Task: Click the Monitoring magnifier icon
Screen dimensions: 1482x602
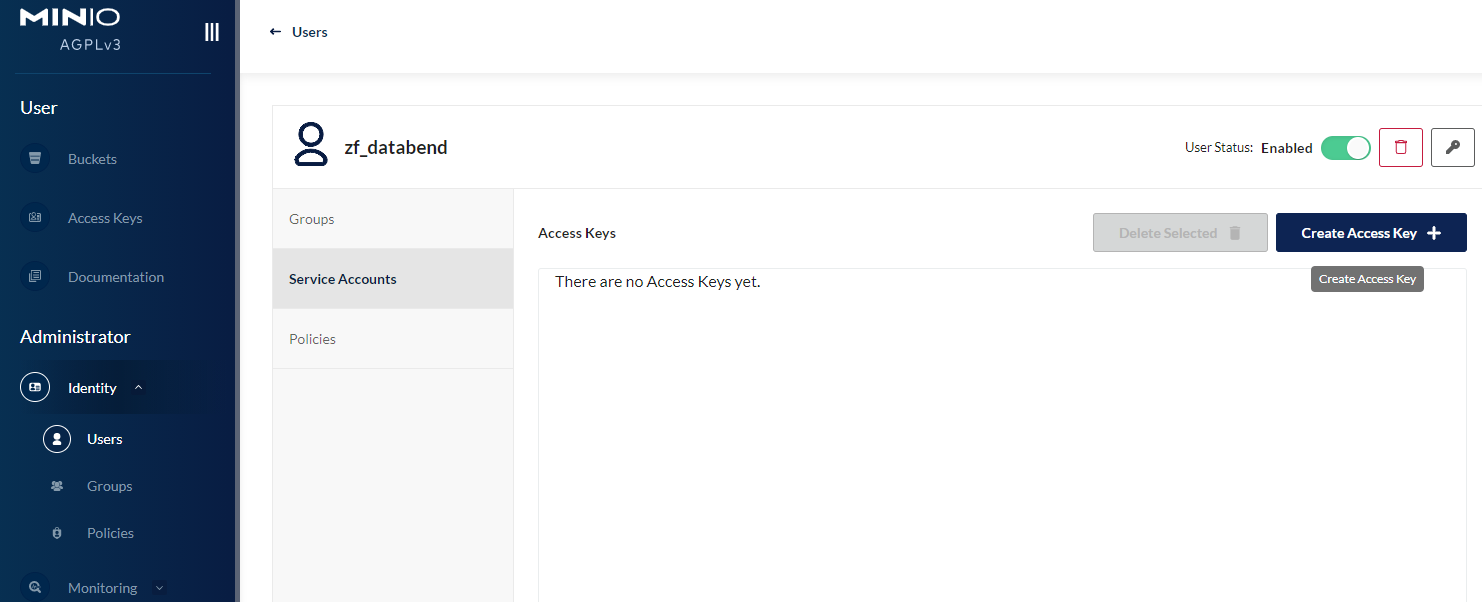Action: coord(35,588)
